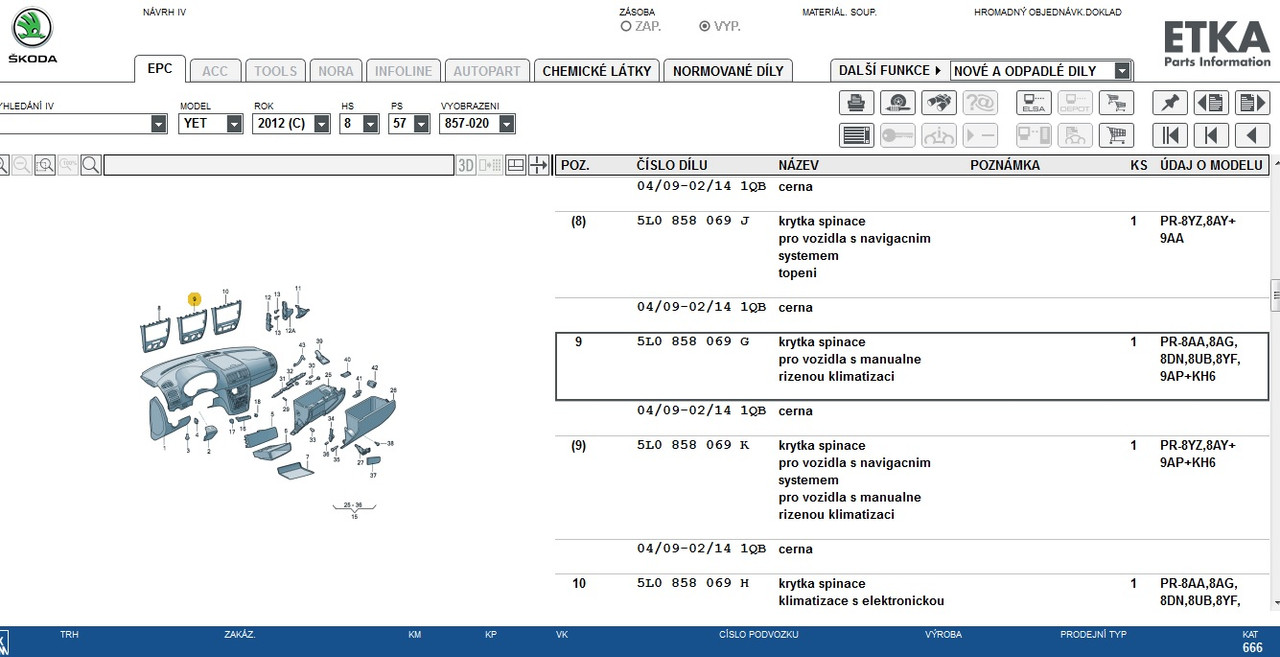The height and width of the screenshot is (657, 1280).
Task: Click the POZ. column header
Action: 575,165
